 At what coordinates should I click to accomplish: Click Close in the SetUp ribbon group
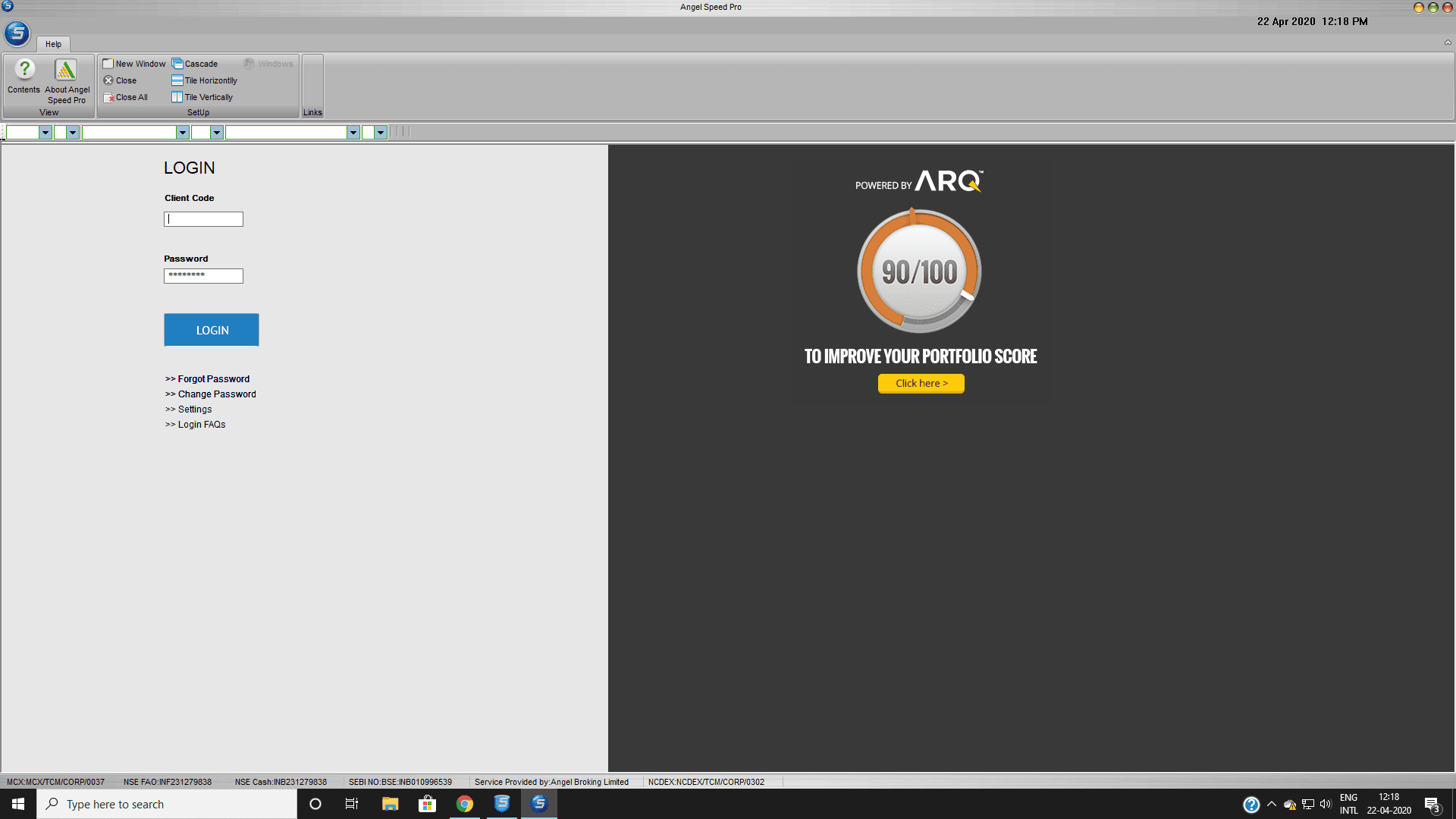pos(120,80)
